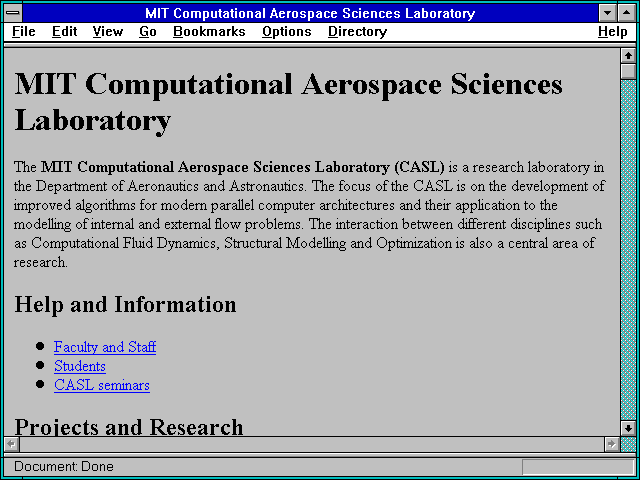This screenshot has height=480, width=640.
Task: Open the CASL seminars link
Action: tap(102, 385)
